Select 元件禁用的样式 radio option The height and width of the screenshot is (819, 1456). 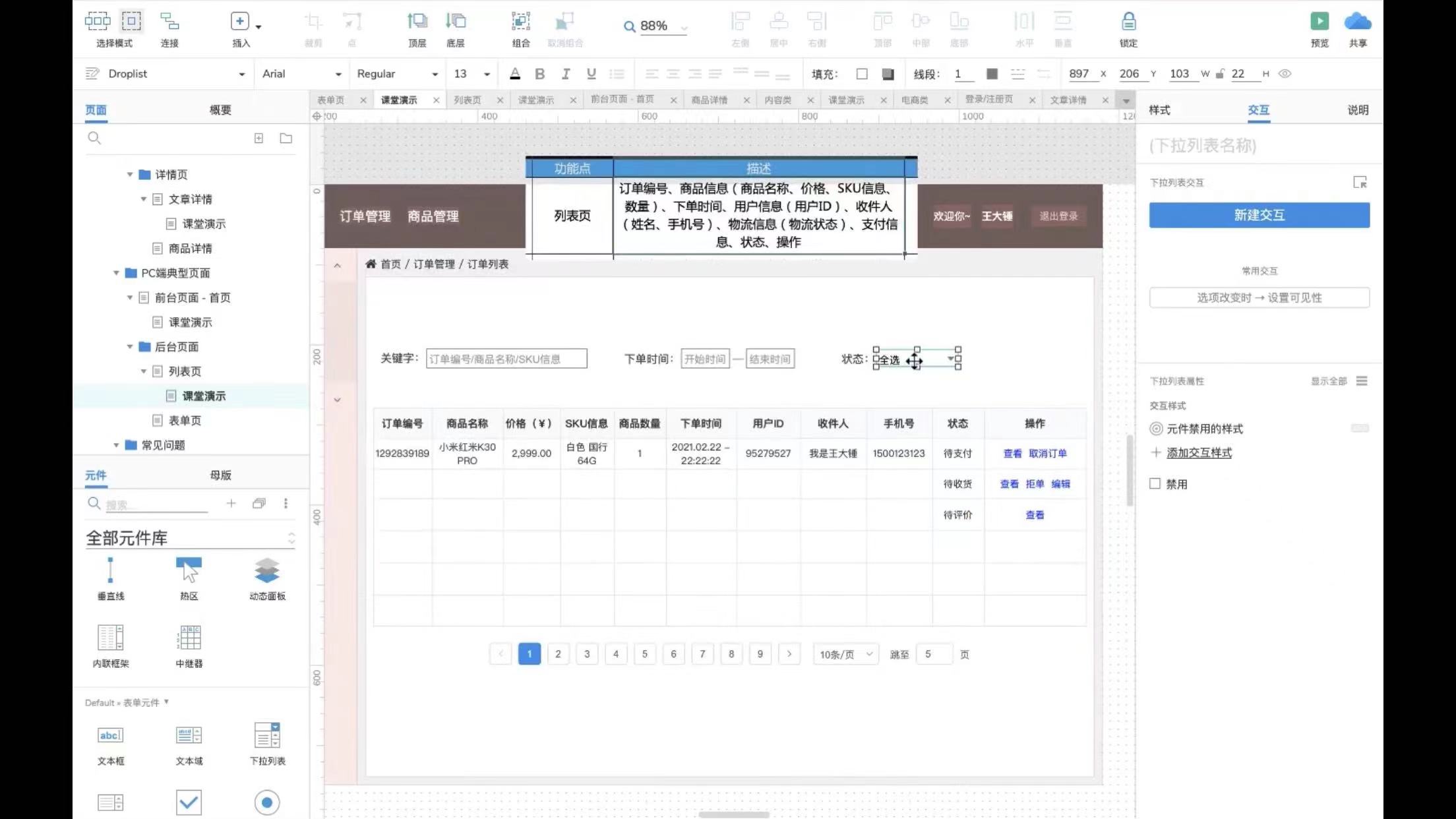(1156, 429)
